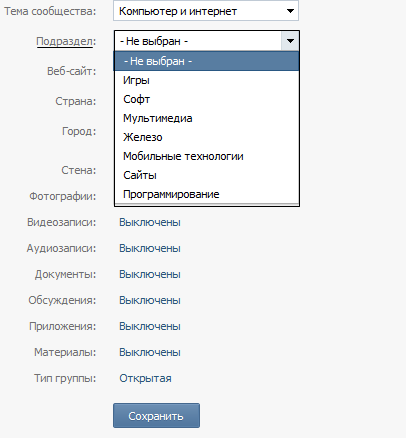Select Мобильные технологии option
The image size is (406, 438).
pos(207,156)
